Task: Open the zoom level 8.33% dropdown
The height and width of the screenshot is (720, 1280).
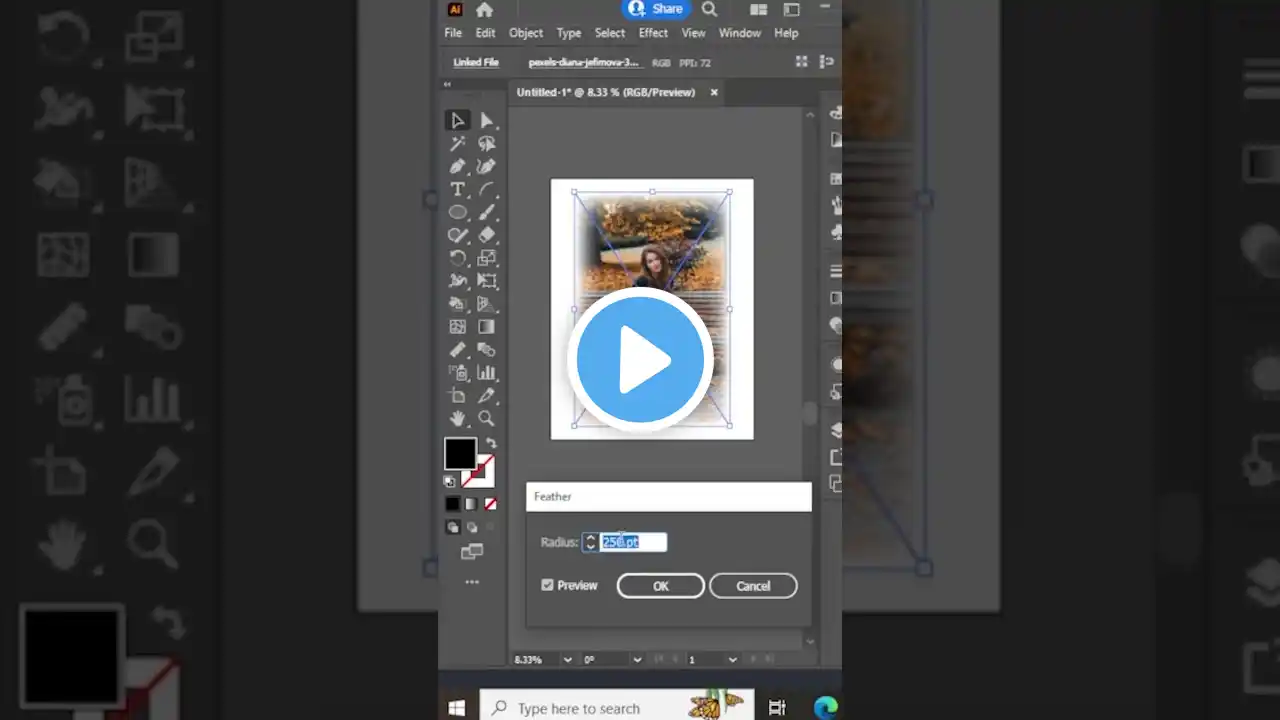Action: tap(568, 660)
